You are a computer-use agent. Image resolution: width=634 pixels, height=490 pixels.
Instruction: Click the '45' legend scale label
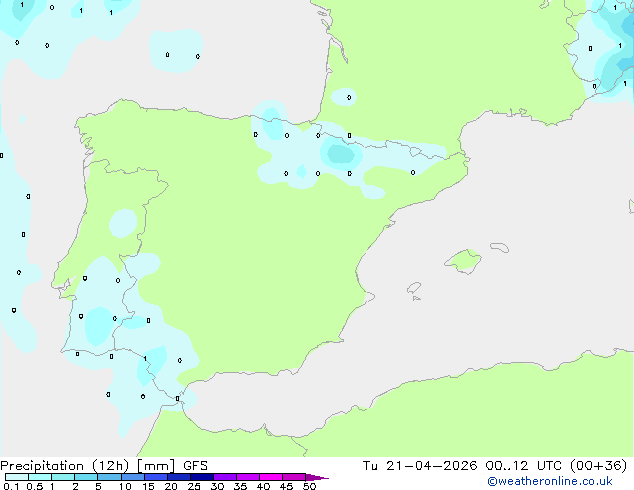click(x=286, y=486)
